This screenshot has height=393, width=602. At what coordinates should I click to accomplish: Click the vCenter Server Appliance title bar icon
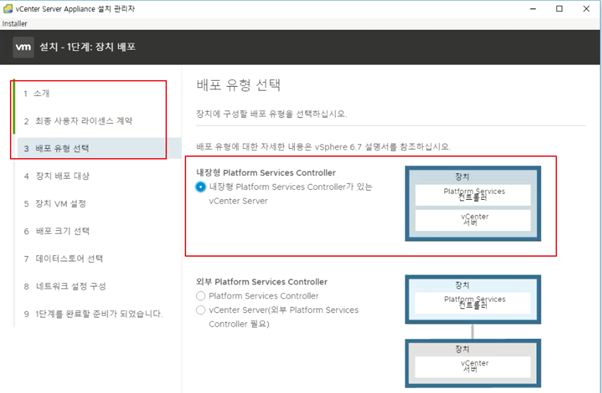coord(8,8)
